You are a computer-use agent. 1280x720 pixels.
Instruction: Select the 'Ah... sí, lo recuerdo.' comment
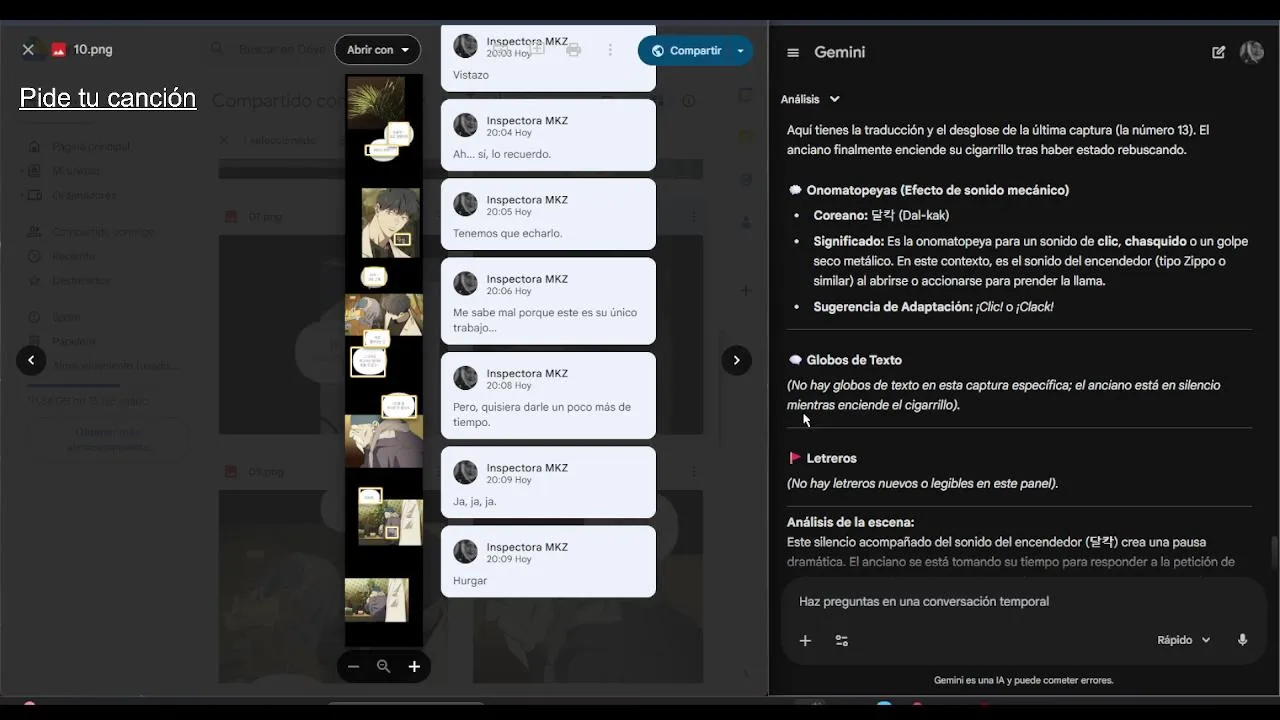click(548, 135)
